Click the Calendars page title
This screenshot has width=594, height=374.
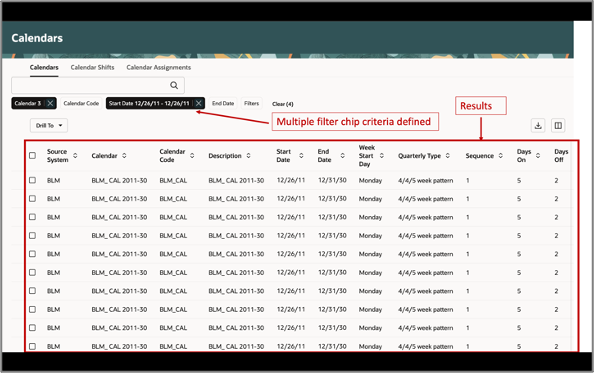(x=37, y=38)
